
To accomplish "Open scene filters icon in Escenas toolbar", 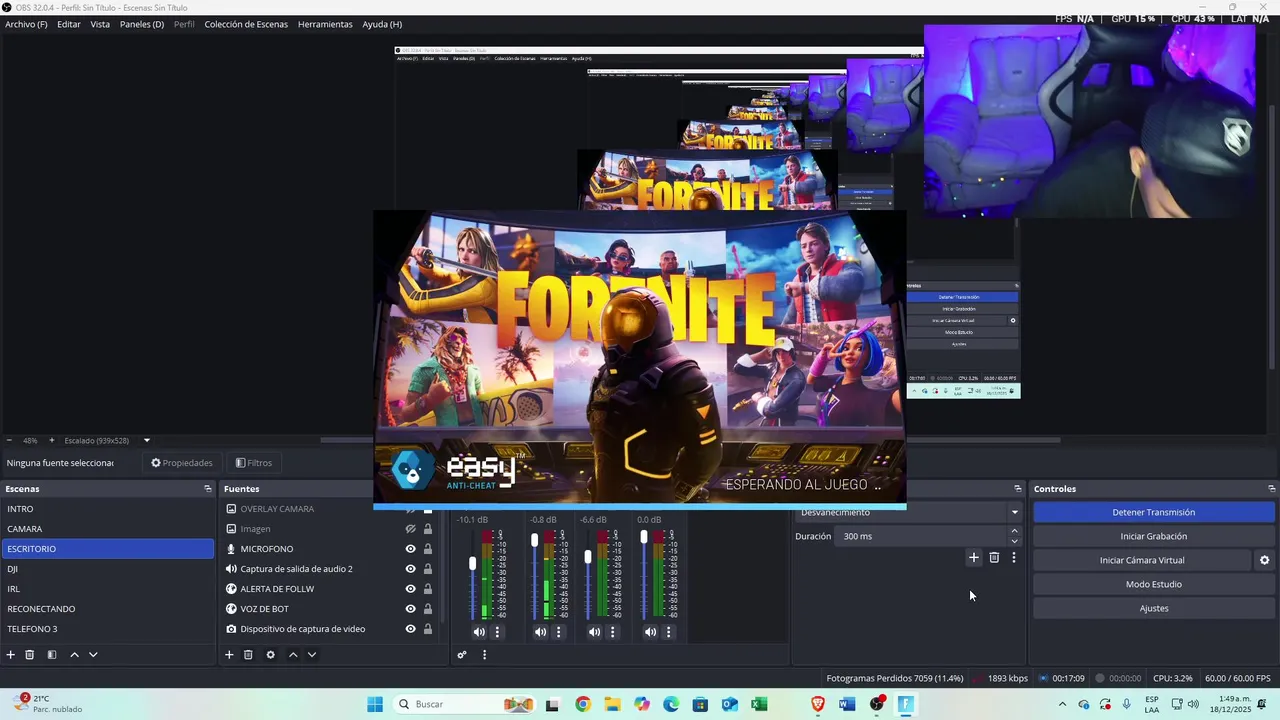I will (52, 655).
